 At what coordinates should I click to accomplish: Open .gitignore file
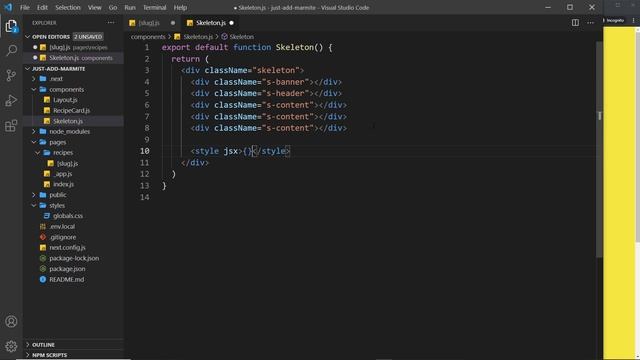click(62, 237)
